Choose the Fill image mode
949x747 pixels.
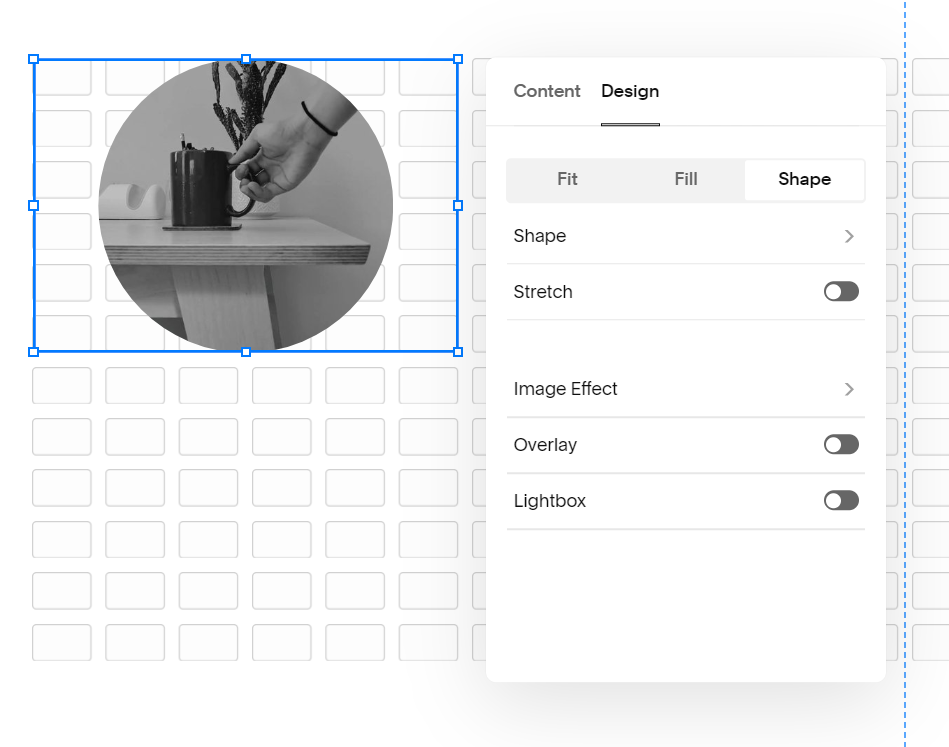(x=686, y=179)
